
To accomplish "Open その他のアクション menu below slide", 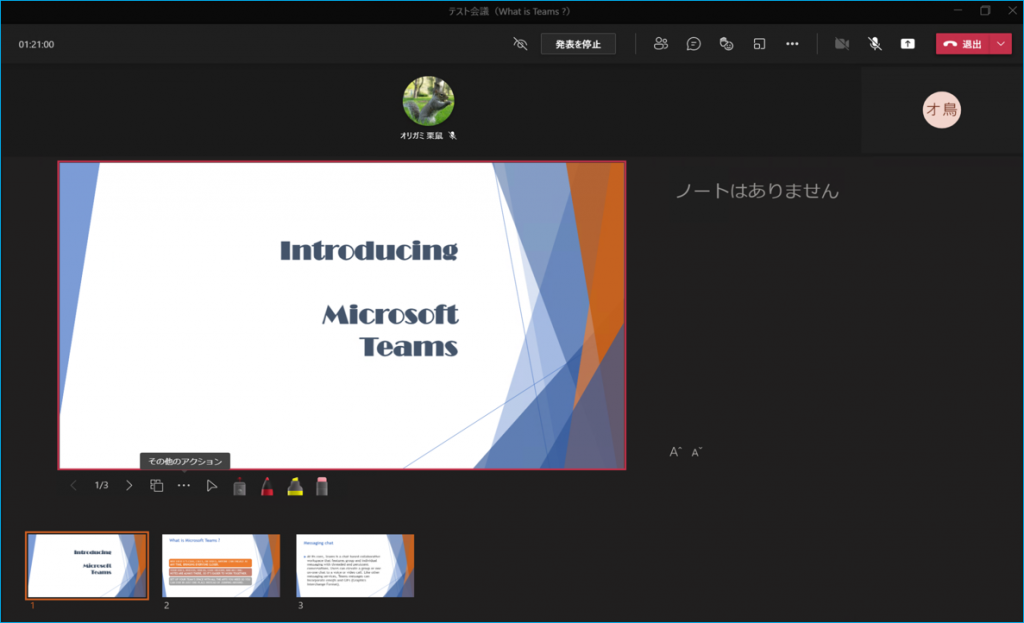I will 184,486.
